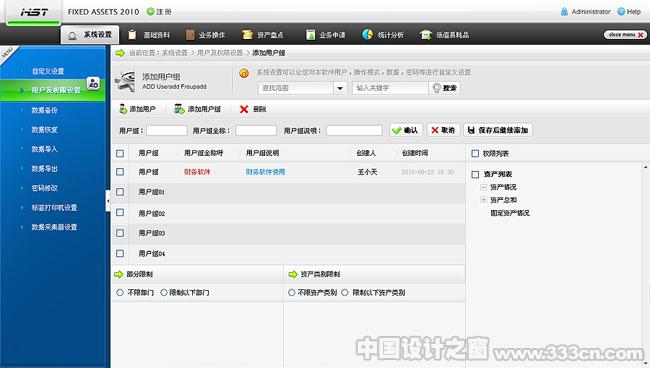Select 不限资产类别 radio button
The width and height of the screenshot is (650, 368).
pyautogui.click(x=291, y=293)
